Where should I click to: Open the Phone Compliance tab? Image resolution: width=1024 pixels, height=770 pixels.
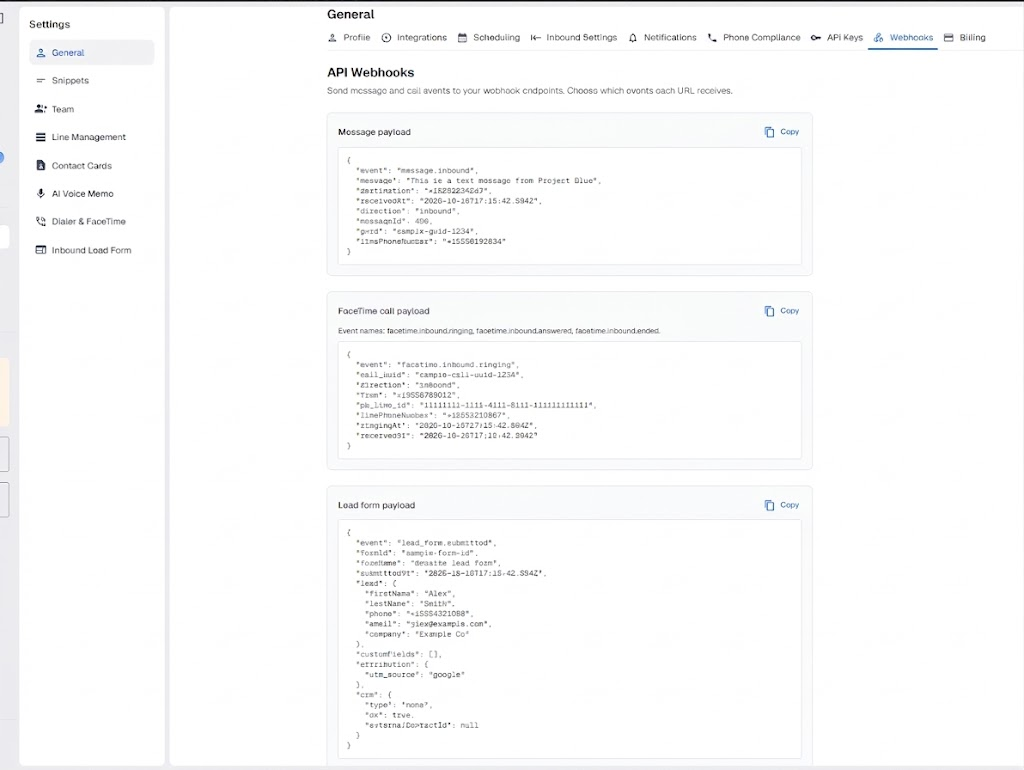pyautogui.click(x=754, y=38)
